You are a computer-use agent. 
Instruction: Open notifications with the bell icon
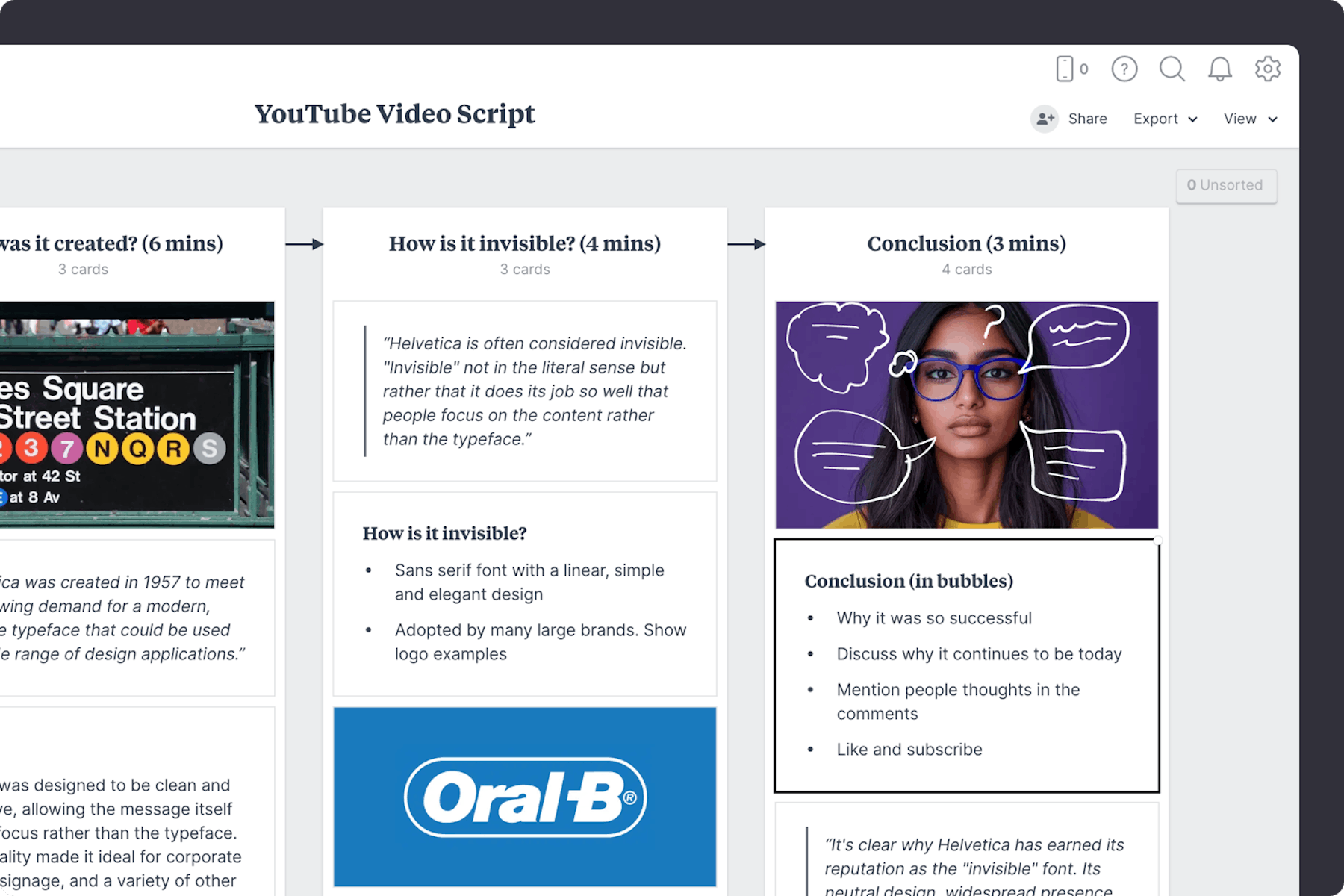pos(1220,69)
